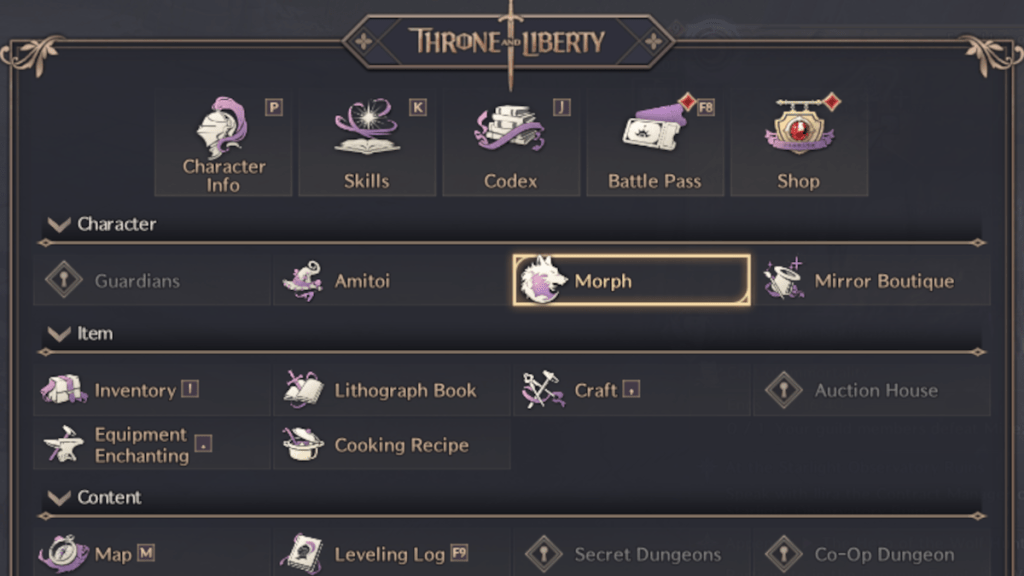This screenshot has height=576, width=1024.
Task: Open Map via the compass icon
Action: [x=63, y=554]
